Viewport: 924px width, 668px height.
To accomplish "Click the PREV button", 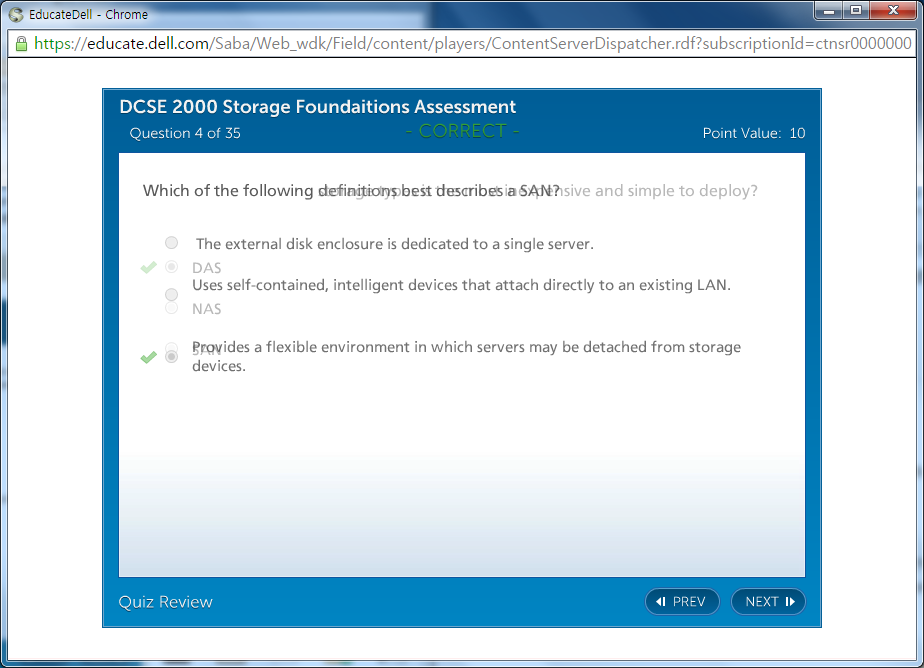I will tap(682, 601).
